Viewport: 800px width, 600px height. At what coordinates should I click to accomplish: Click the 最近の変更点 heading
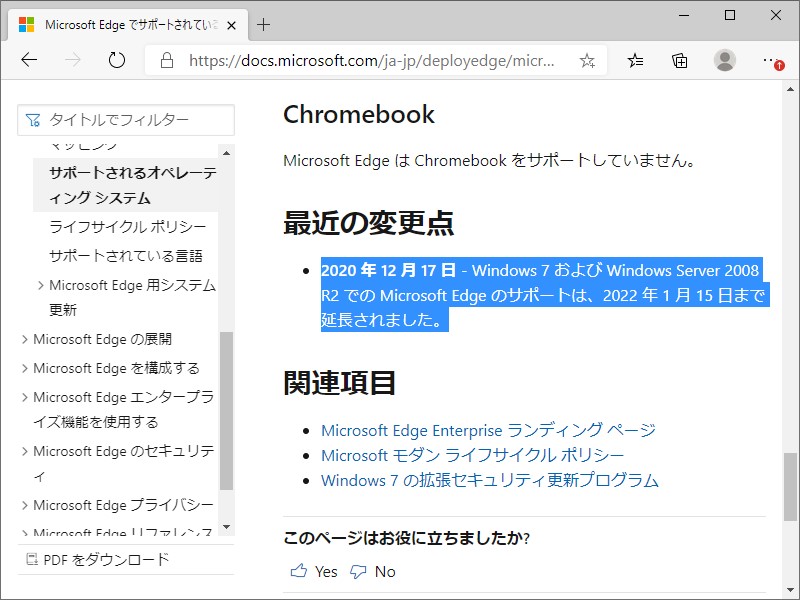point(368,222)
